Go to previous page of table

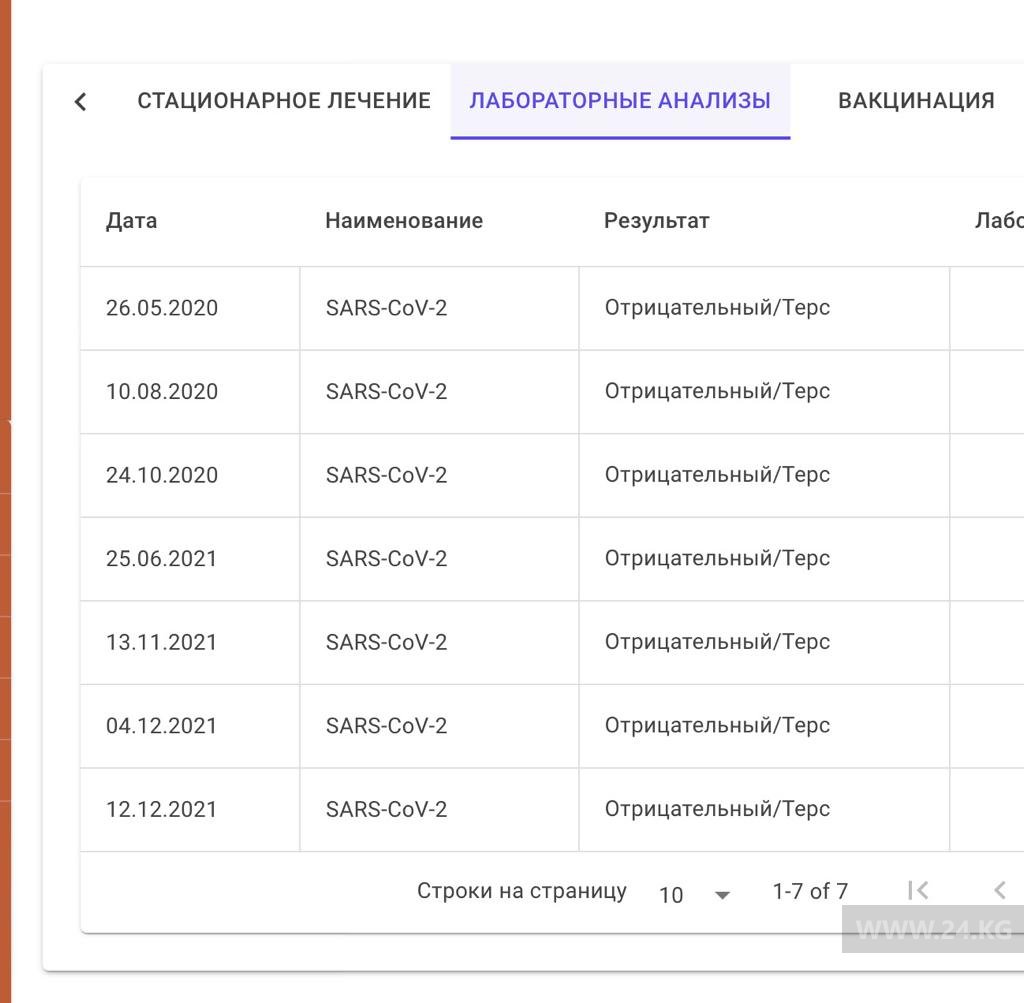point(999,890)
